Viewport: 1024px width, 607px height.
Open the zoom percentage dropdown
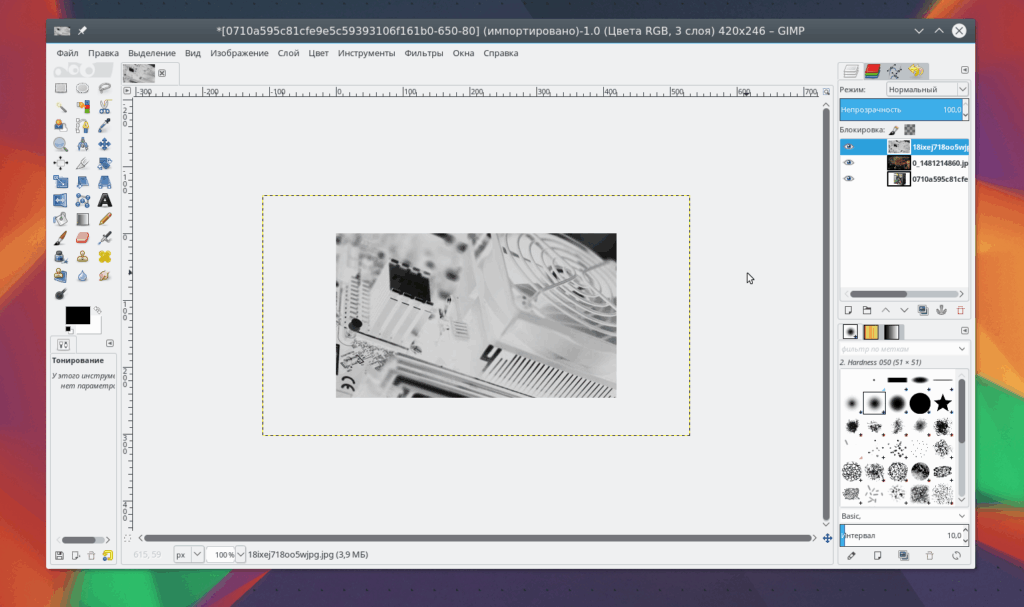[x=240, y=555]
